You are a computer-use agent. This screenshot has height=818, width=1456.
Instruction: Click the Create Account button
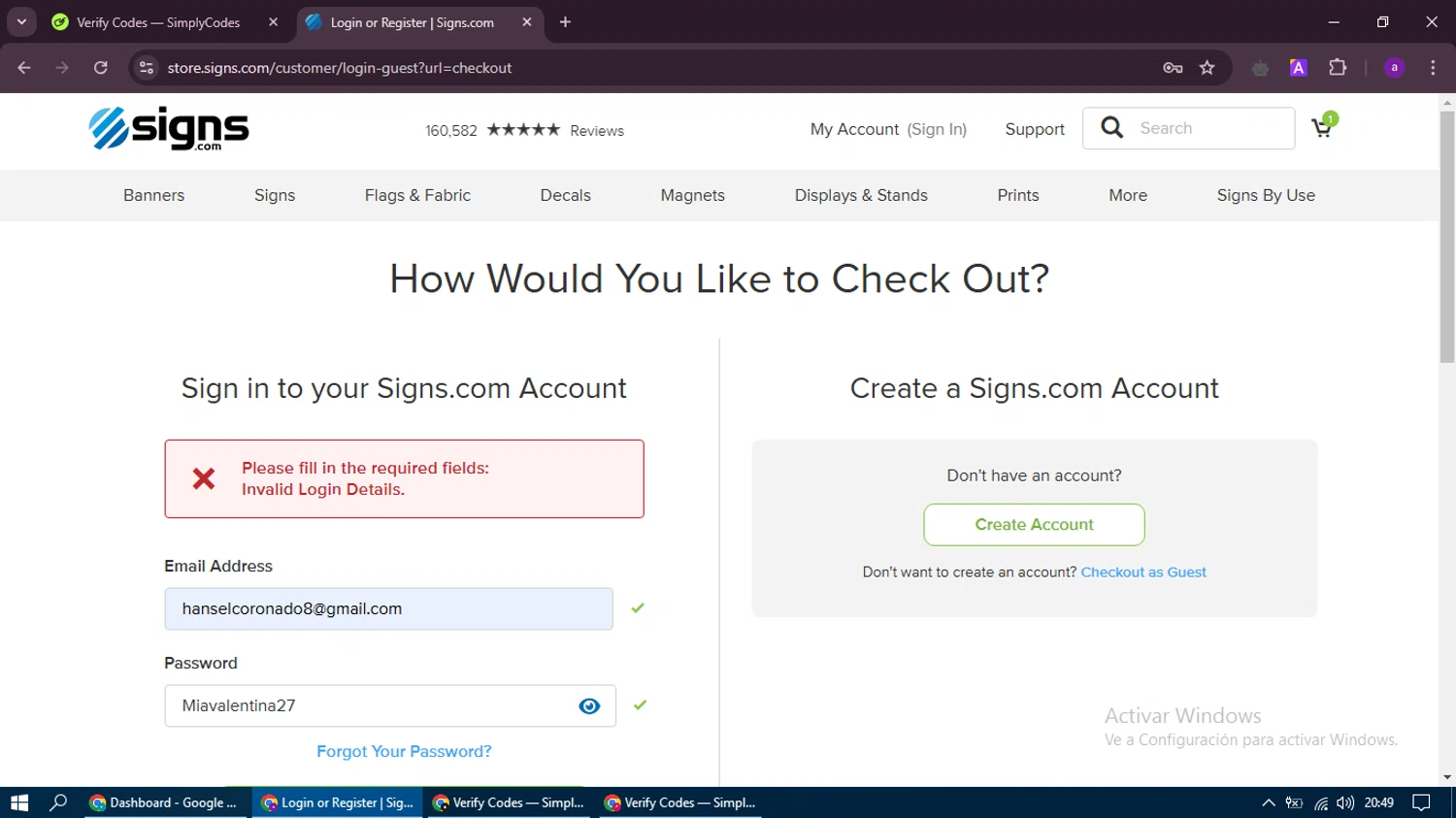1034,524
